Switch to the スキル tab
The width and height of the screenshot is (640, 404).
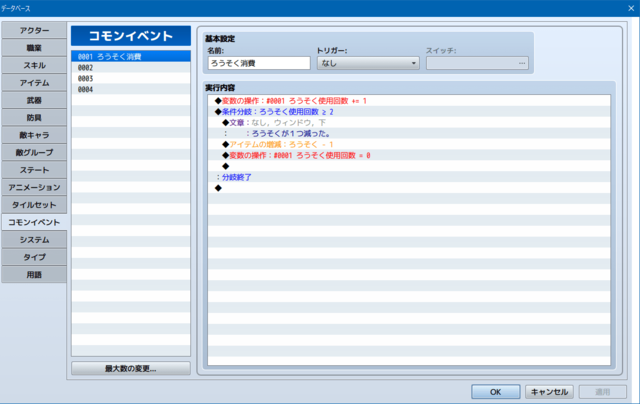coord(34,65)
